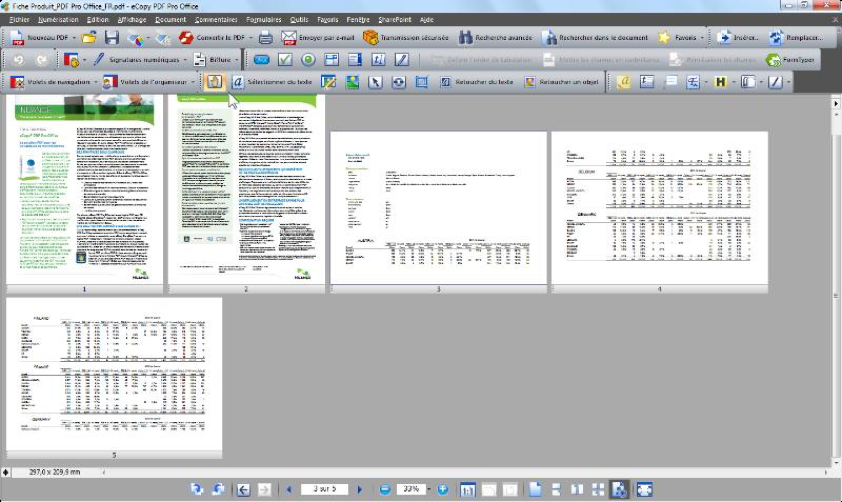Open the Affichage menu
Screen dimensions: 842x502
tap(132, 19)
